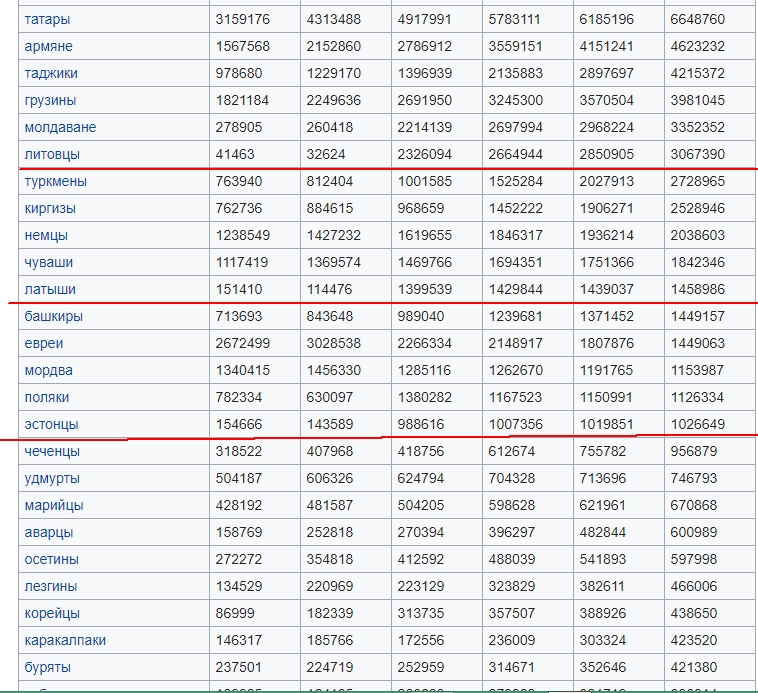This screenshot has width=758, height=693.
Task: Open the эстонцы link
Action: tap(51, 425)
